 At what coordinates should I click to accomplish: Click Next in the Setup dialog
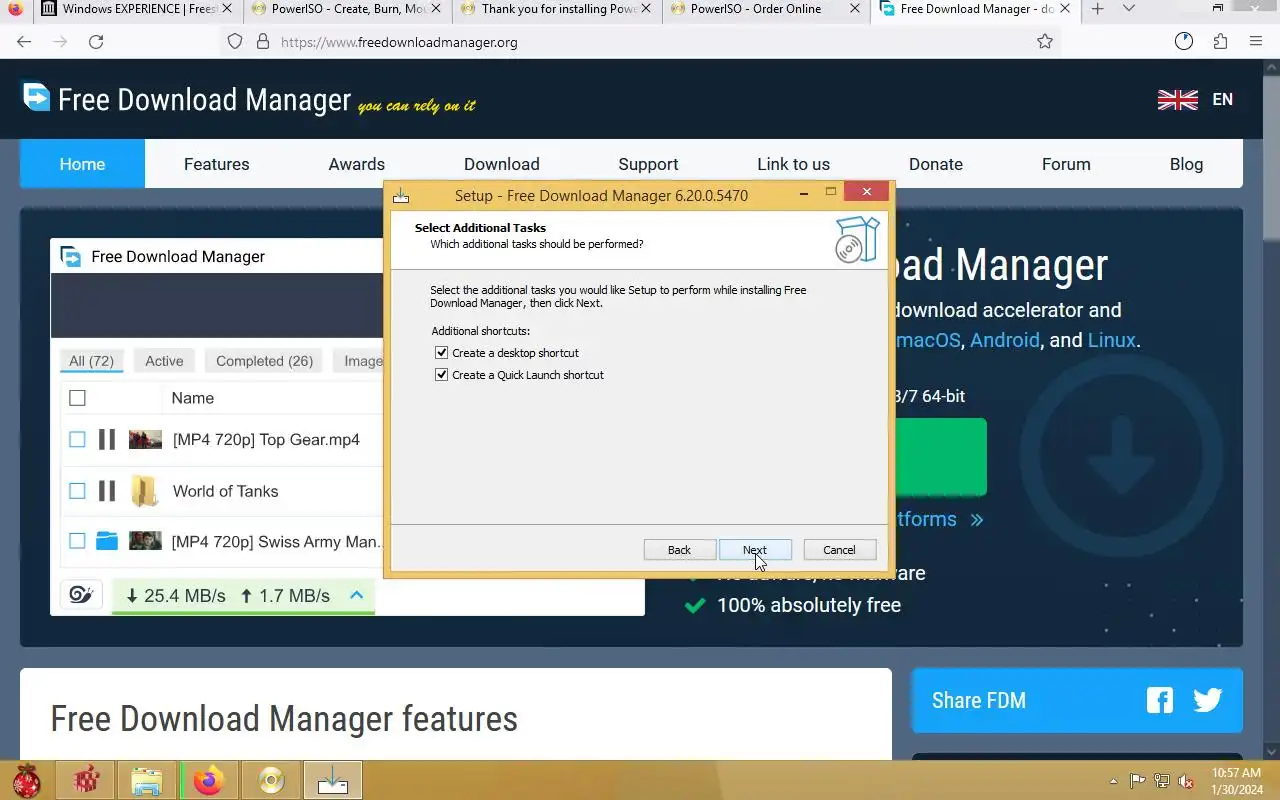[x=755, y=550]
